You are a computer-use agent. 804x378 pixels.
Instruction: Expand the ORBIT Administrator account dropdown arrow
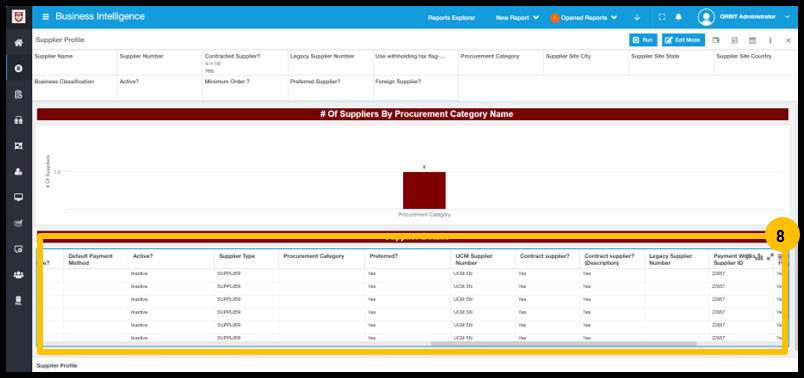(787, 17)
